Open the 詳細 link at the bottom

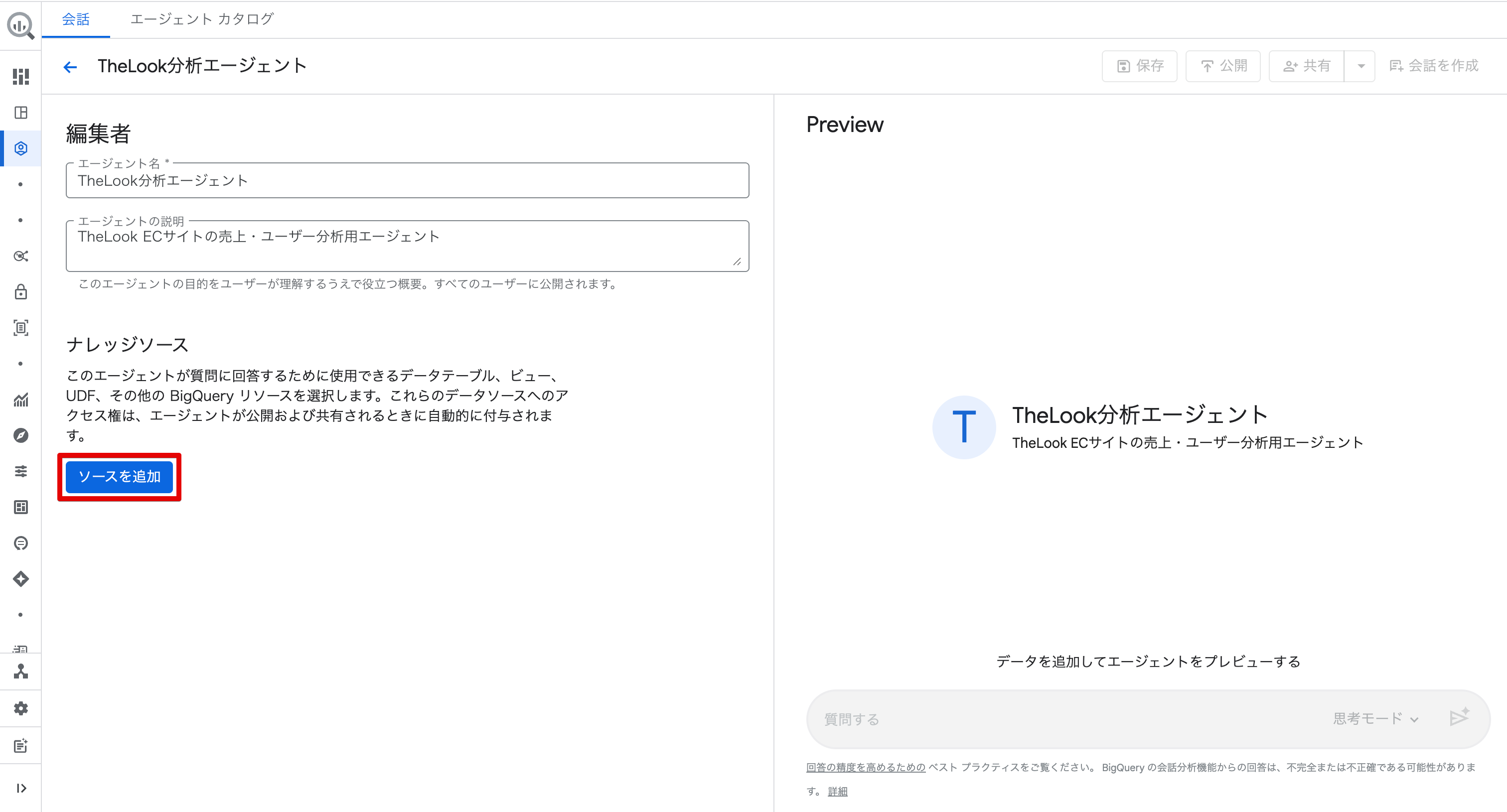point(837,791)
